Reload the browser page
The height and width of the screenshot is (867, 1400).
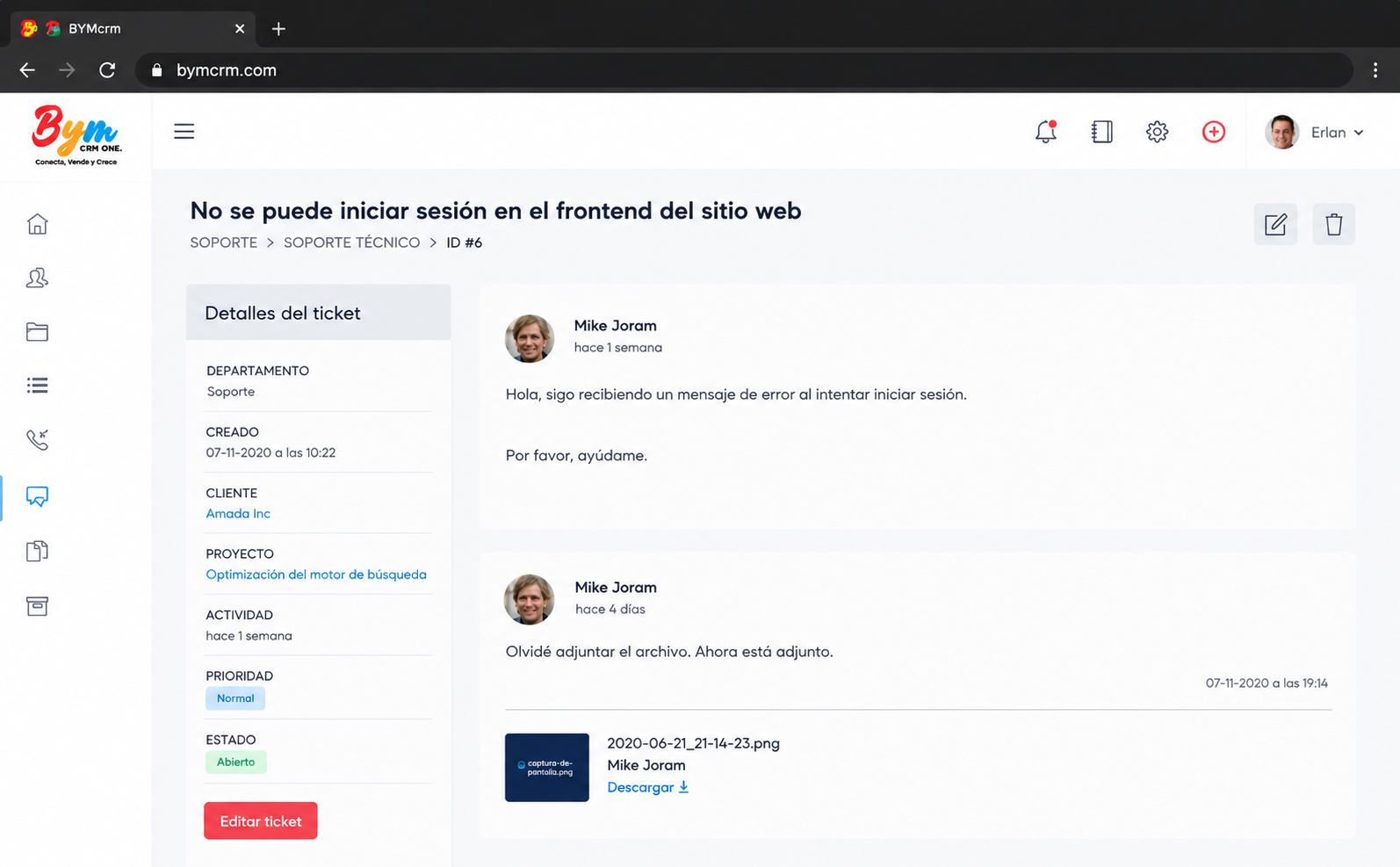107,70
